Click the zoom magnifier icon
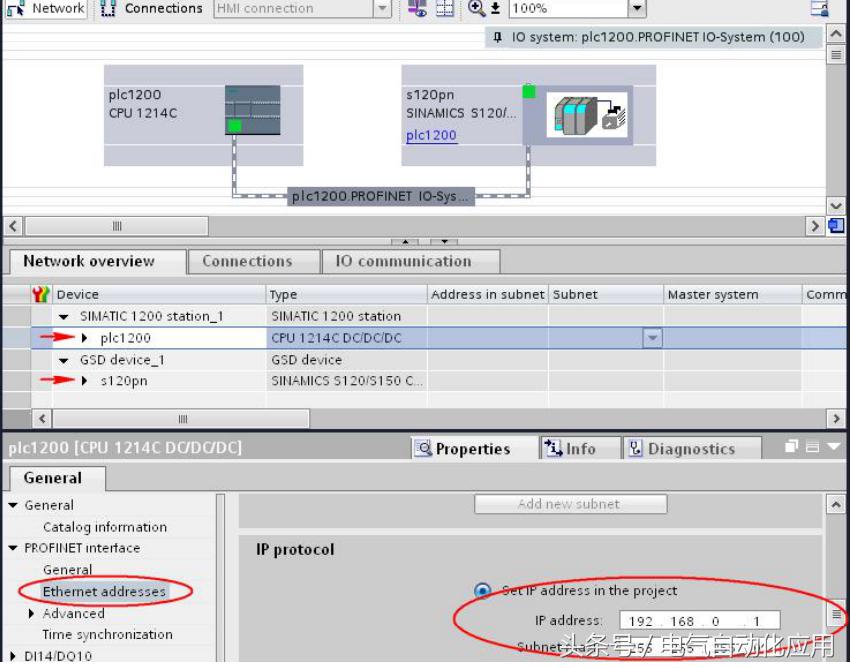Image resolution: width=851 pixels, height=668 pixels. click(476, 8)
